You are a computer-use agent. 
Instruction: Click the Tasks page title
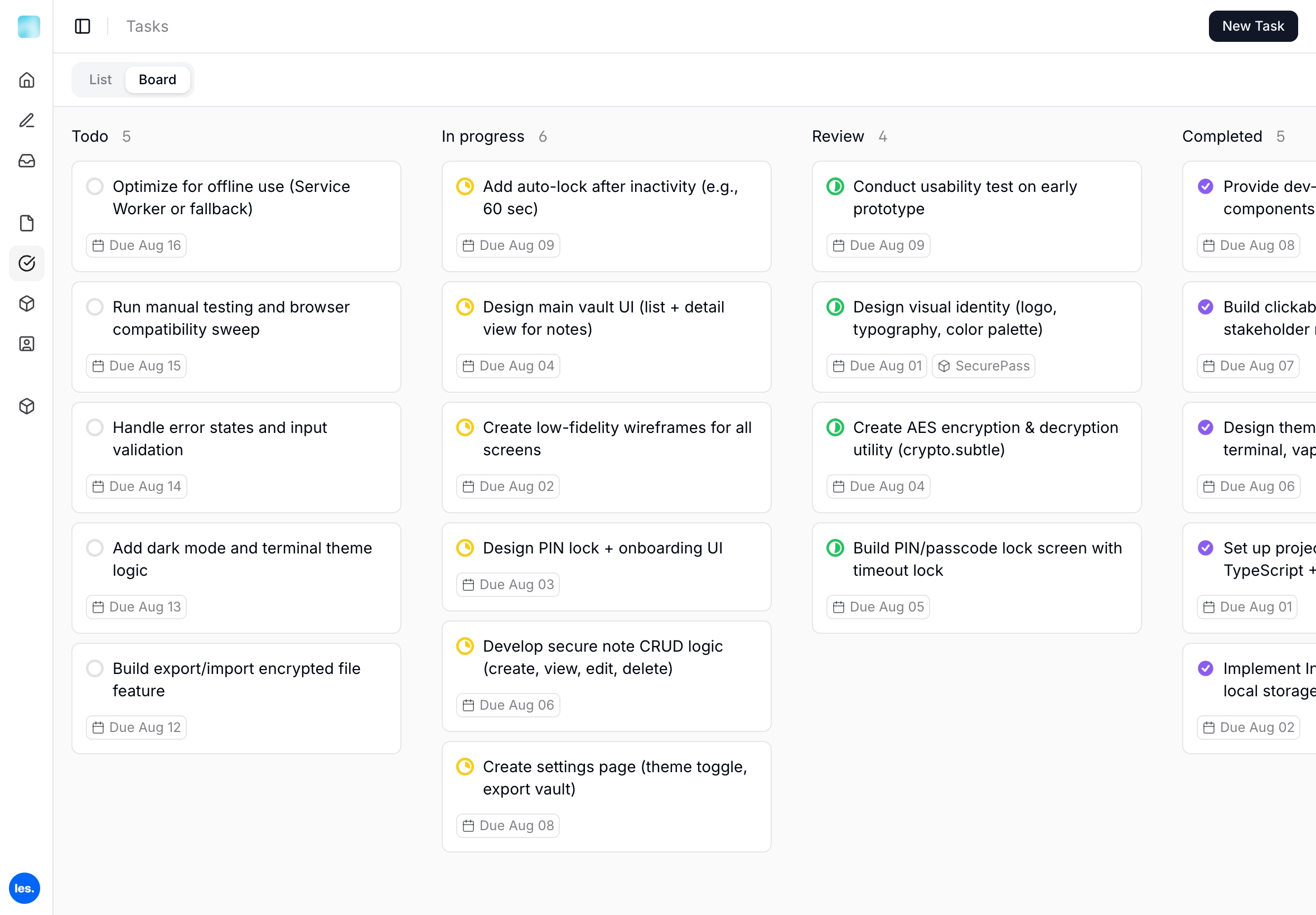click(147, 26)
